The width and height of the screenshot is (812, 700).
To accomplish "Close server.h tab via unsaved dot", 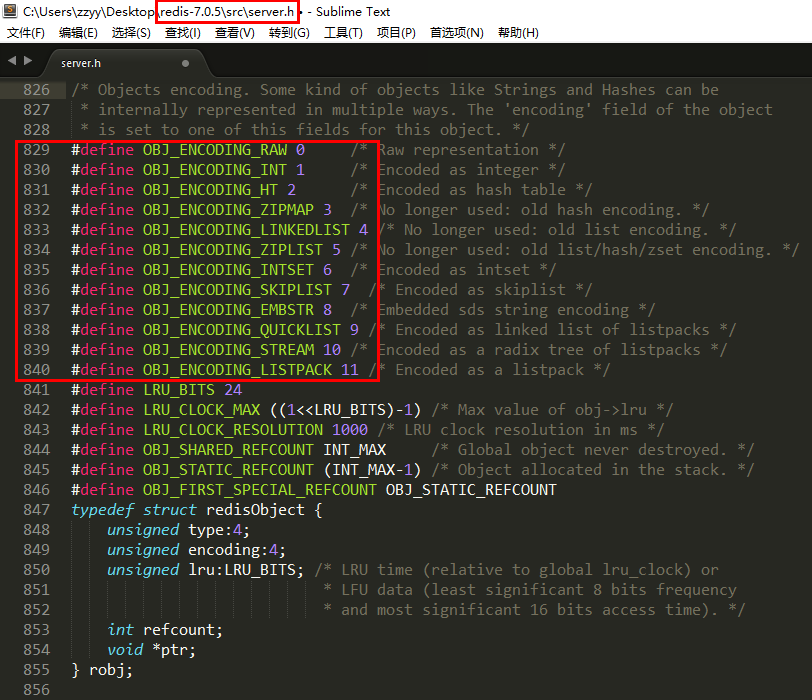I will coord(185,63).
